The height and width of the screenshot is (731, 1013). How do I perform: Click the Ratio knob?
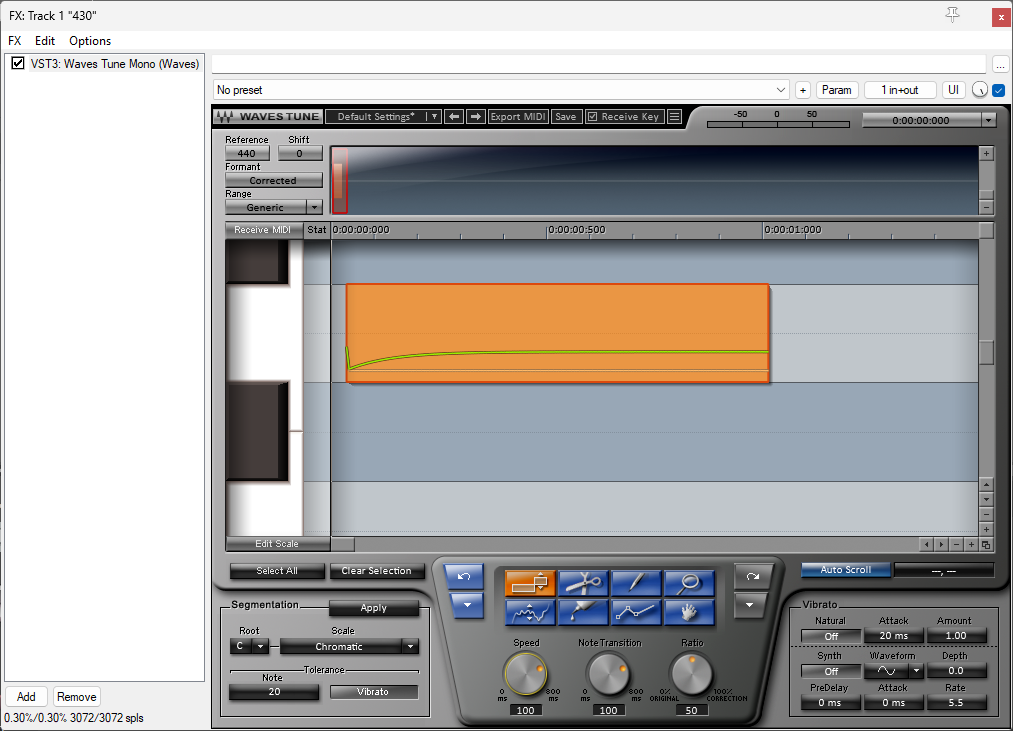(691, 674)
